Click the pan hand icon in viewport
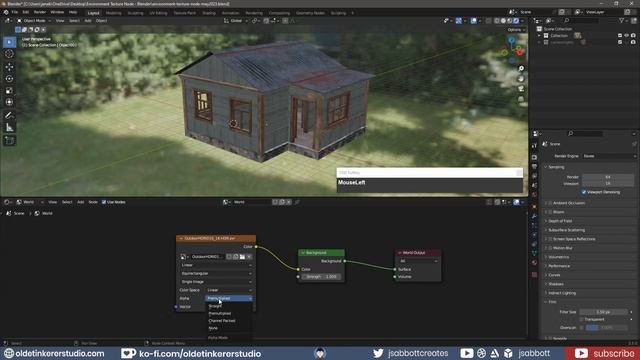 point(521,78)
